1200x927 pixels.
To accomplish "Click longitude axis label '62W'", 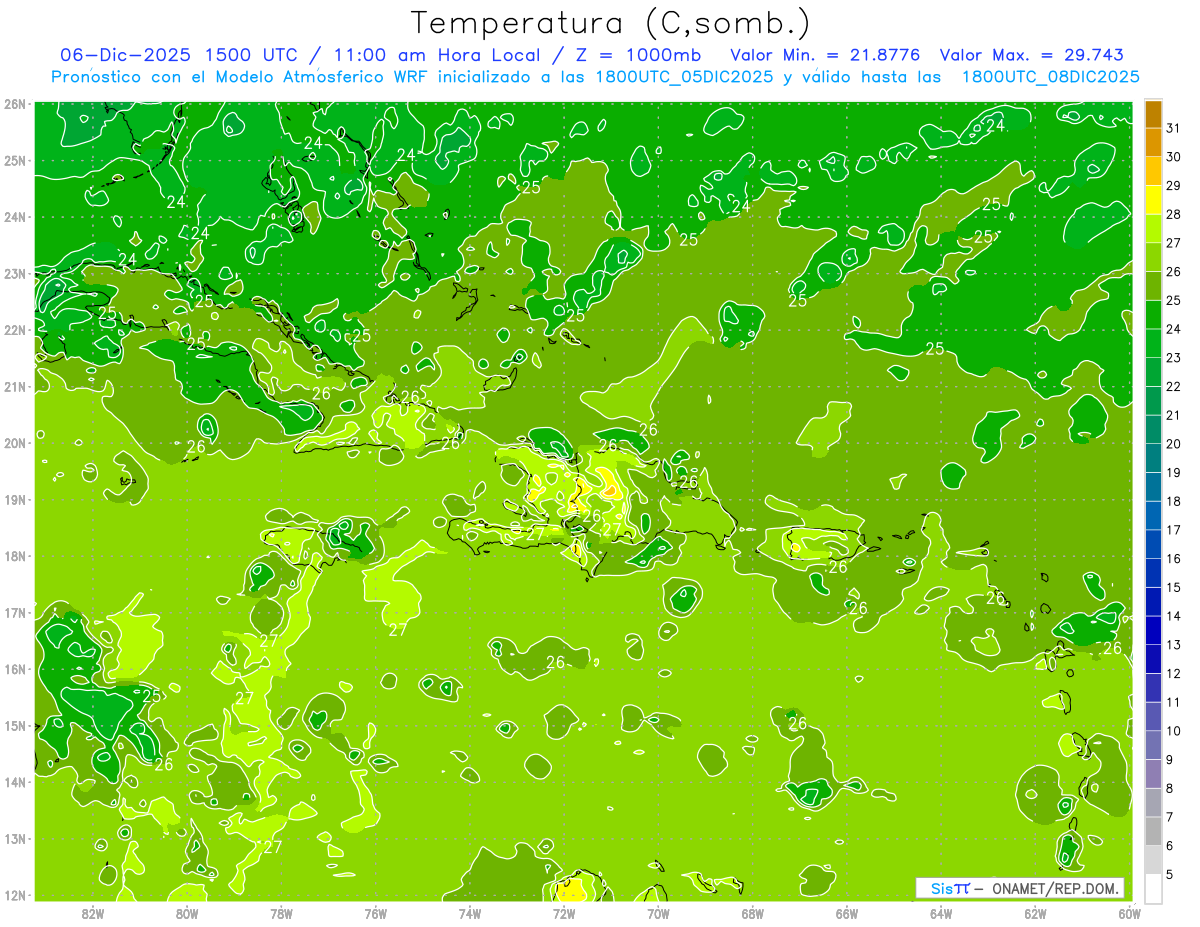I will (x=1035, y=913).
